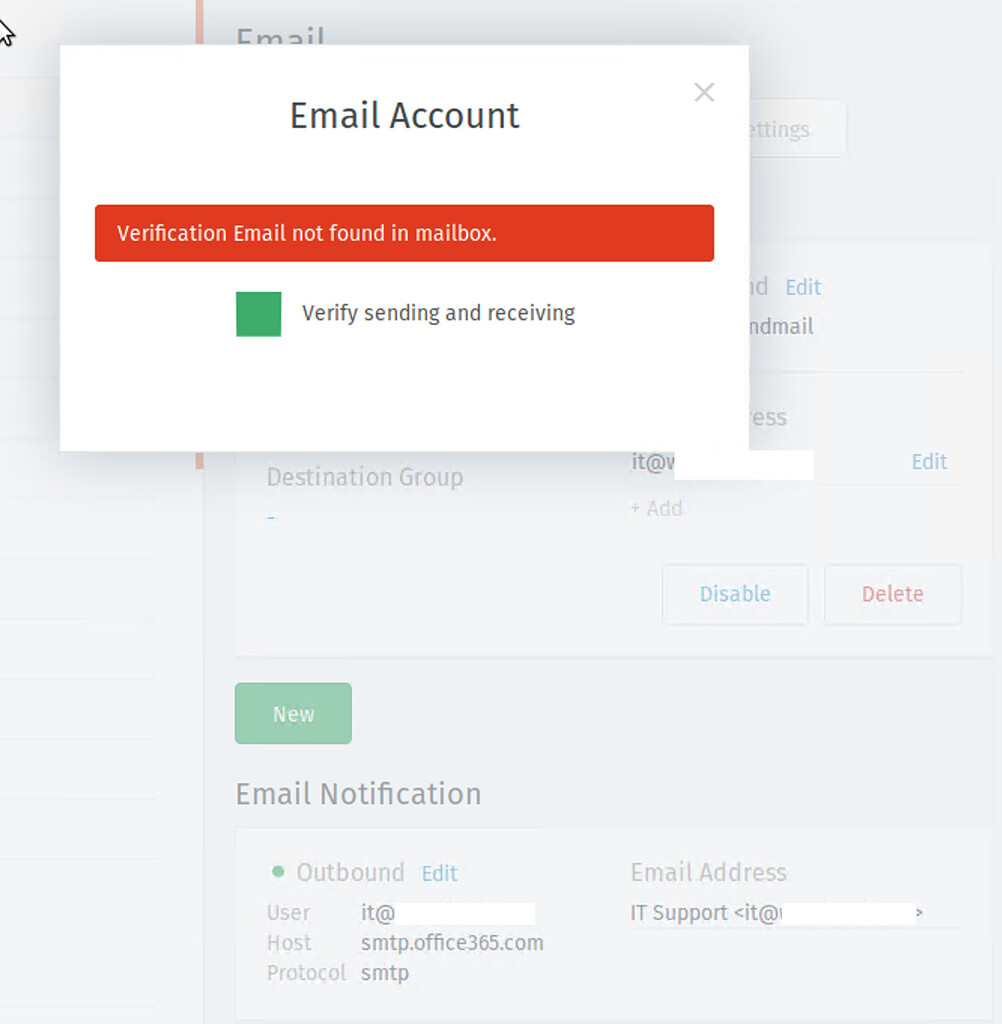
Task: Click the green square verification indicator
Action: (x=258, y=314)
